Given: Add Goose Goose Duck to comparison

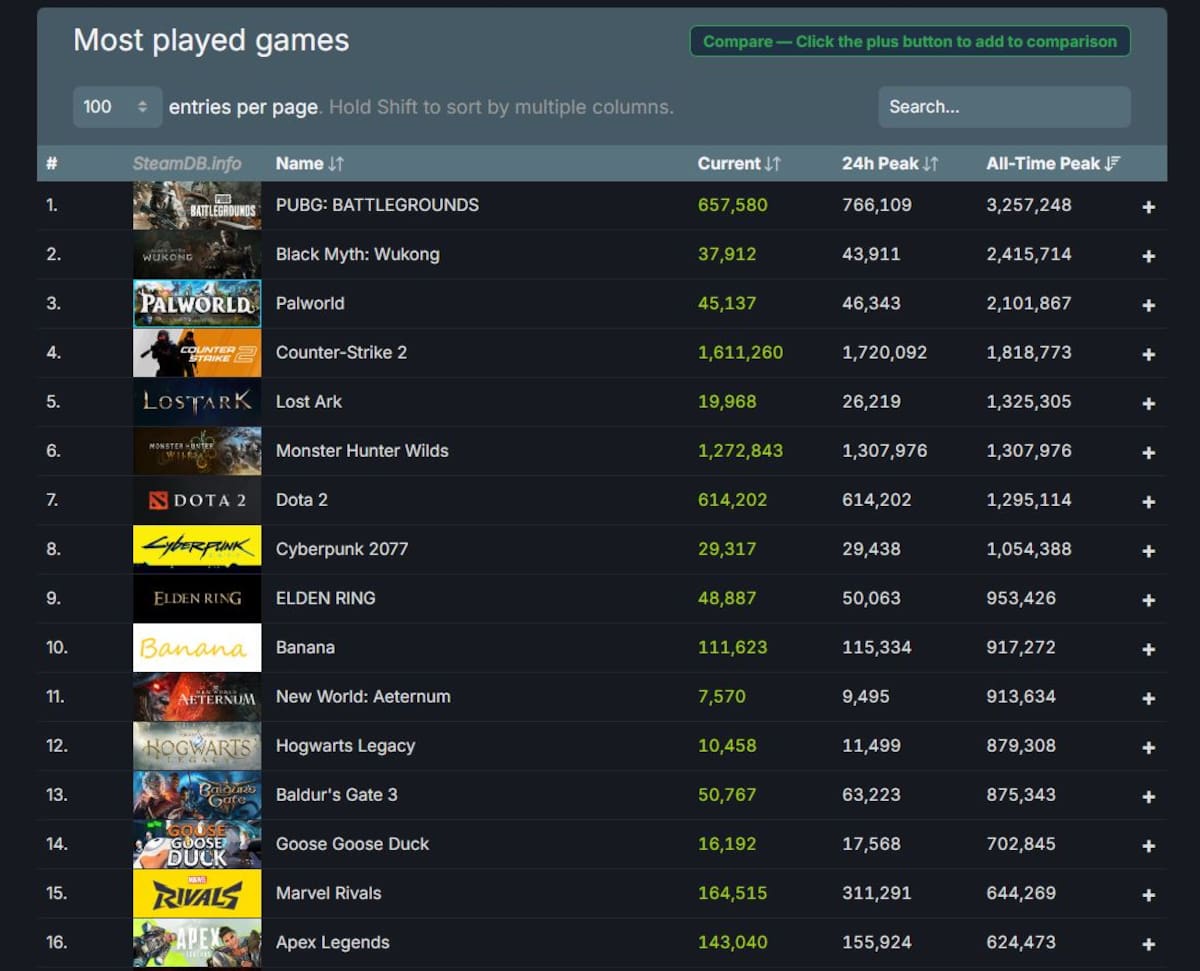Looking at the screenshot, I should point(1148,845).
